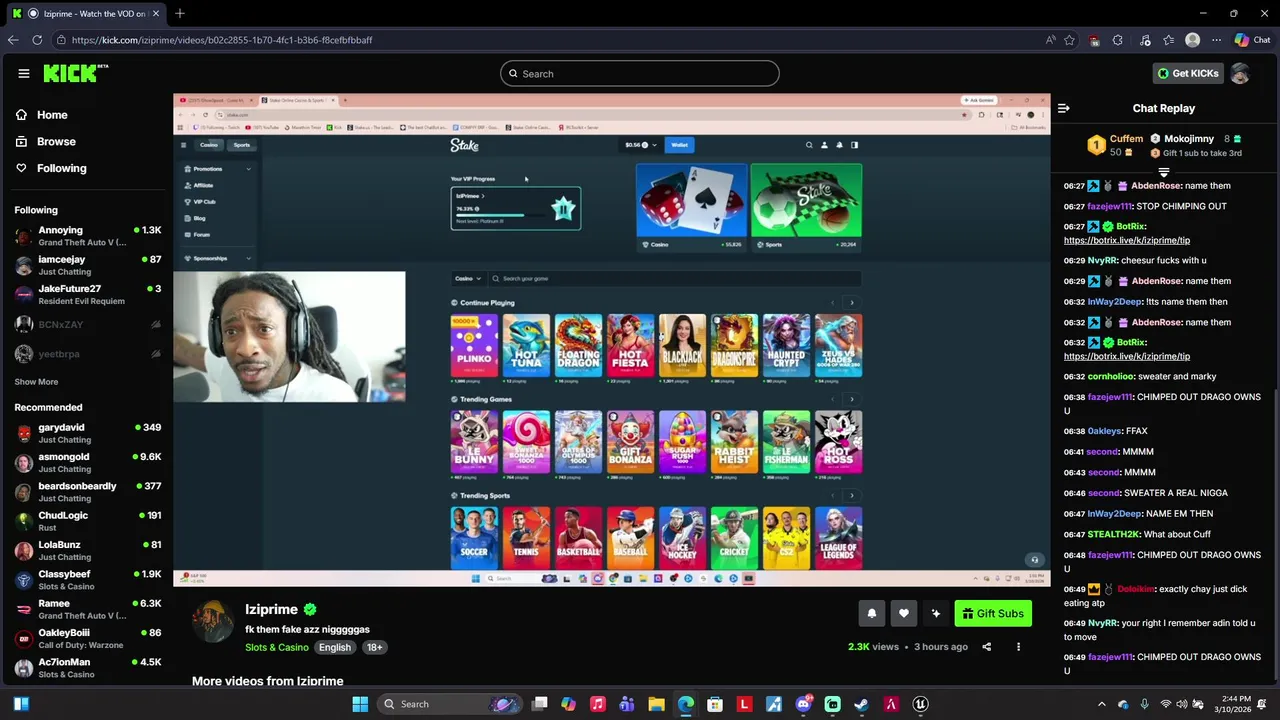The width and height of the screenshot is (1280, 720).
Task: Turn on notifications with the bell icon
Action: point(871,613)
